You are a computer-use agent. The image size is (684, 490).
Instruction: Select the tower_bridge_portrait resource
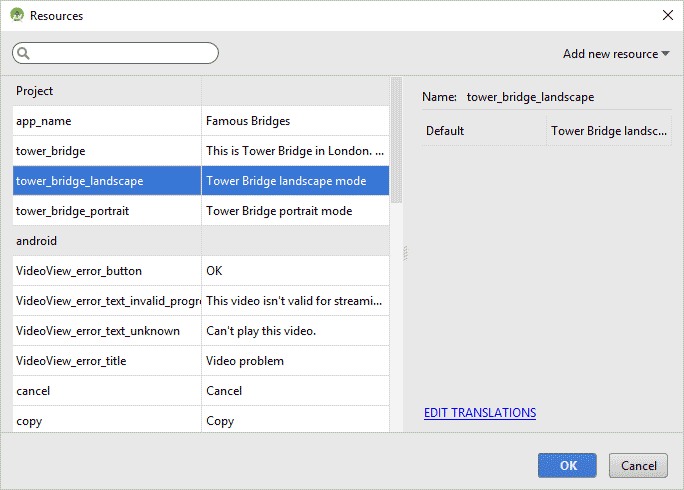pyautogui.click(x=106, y=211)
